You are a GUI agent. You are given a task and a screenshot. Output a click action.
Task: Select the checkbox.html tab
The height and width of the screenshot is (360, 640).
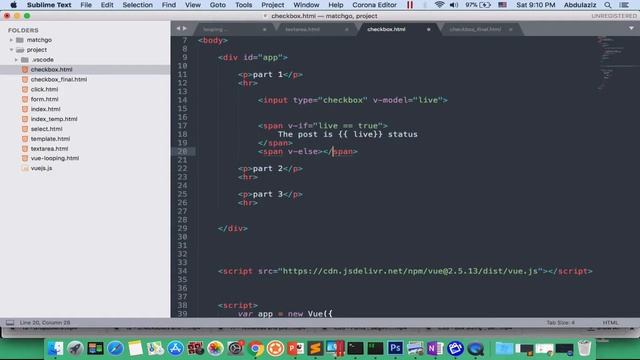pyautogui.click(x=386, y=29)
